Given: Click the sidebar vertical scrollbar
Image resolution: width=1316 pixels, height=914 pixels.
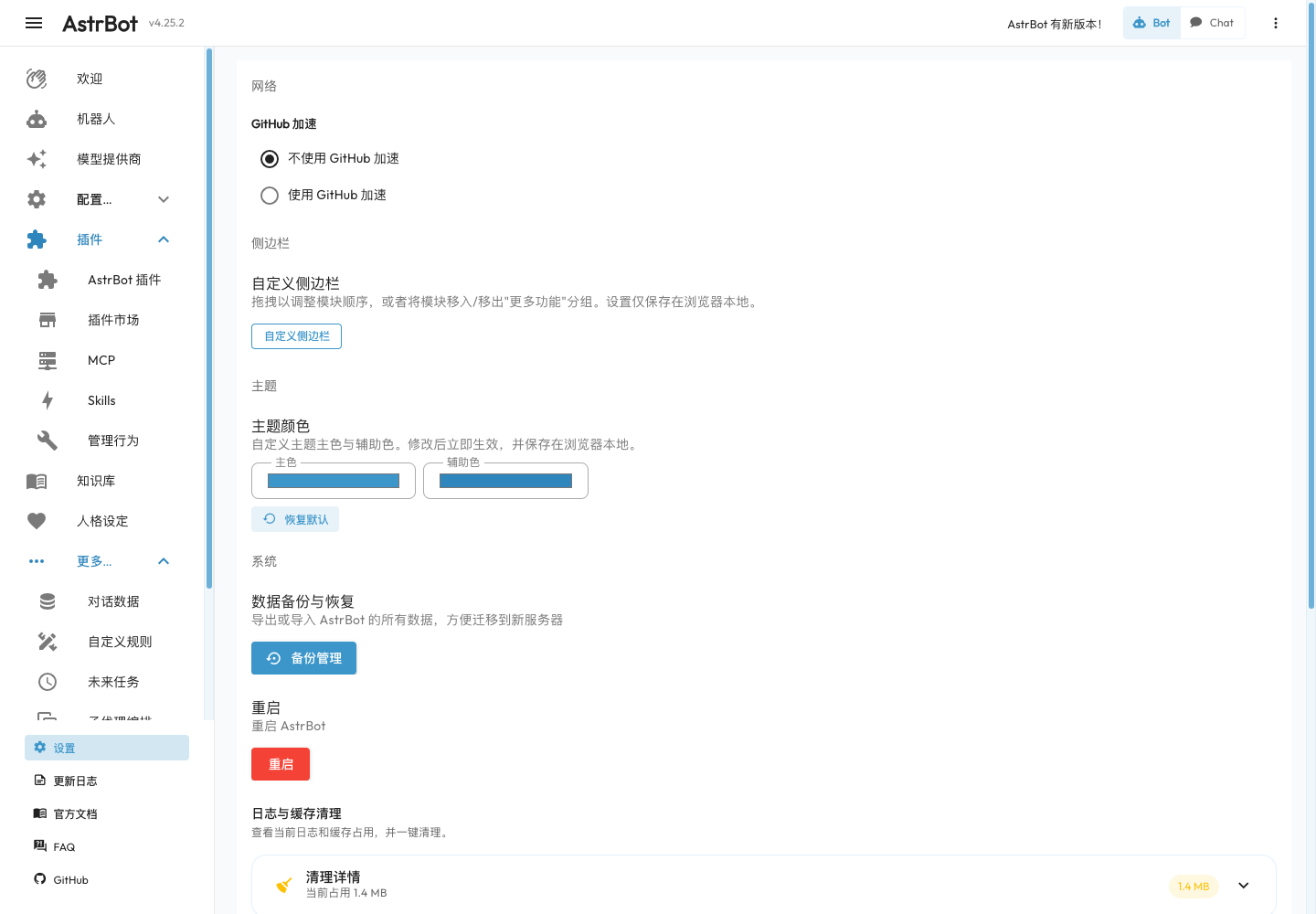Looking at the screenshot, I should [x=209, y=320].
